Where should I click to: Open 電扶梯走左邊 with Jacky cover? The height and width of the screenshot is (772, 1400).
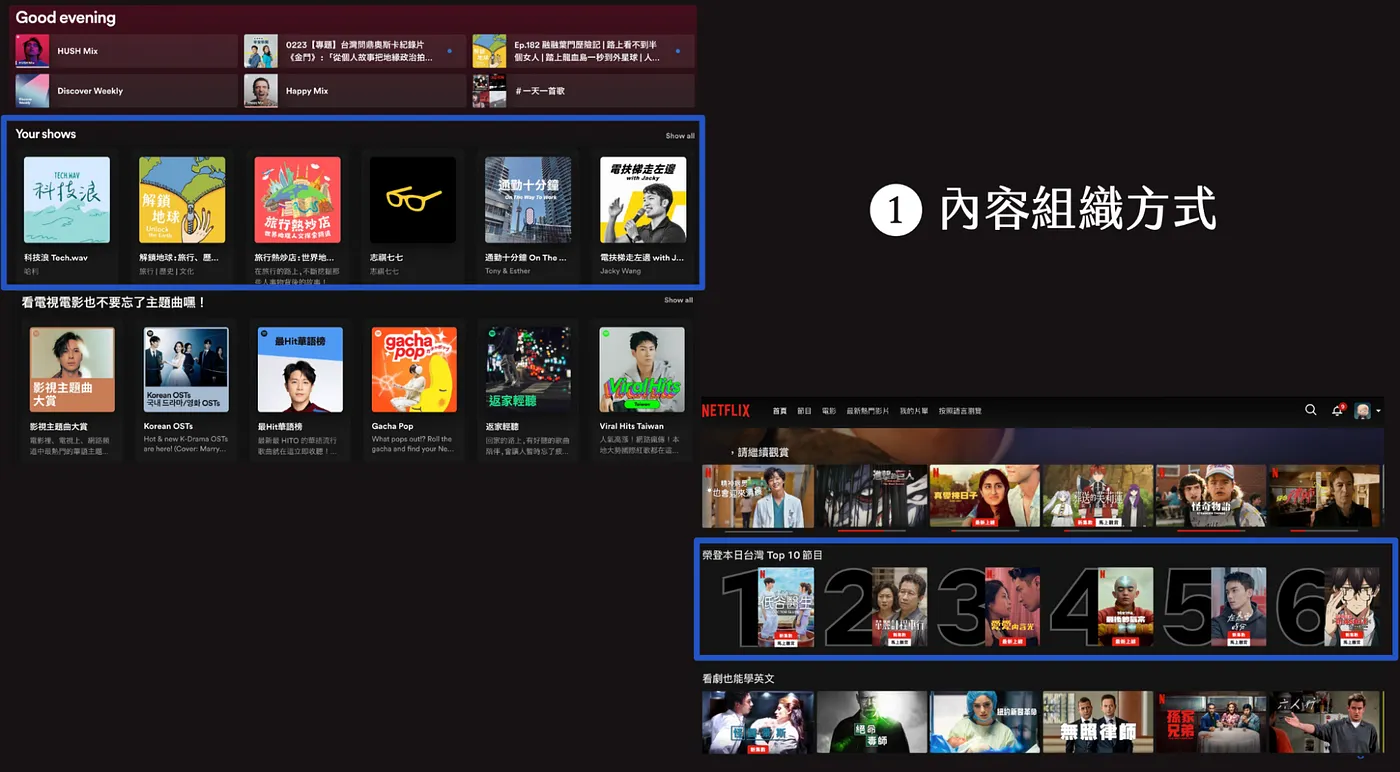(643, 200)
